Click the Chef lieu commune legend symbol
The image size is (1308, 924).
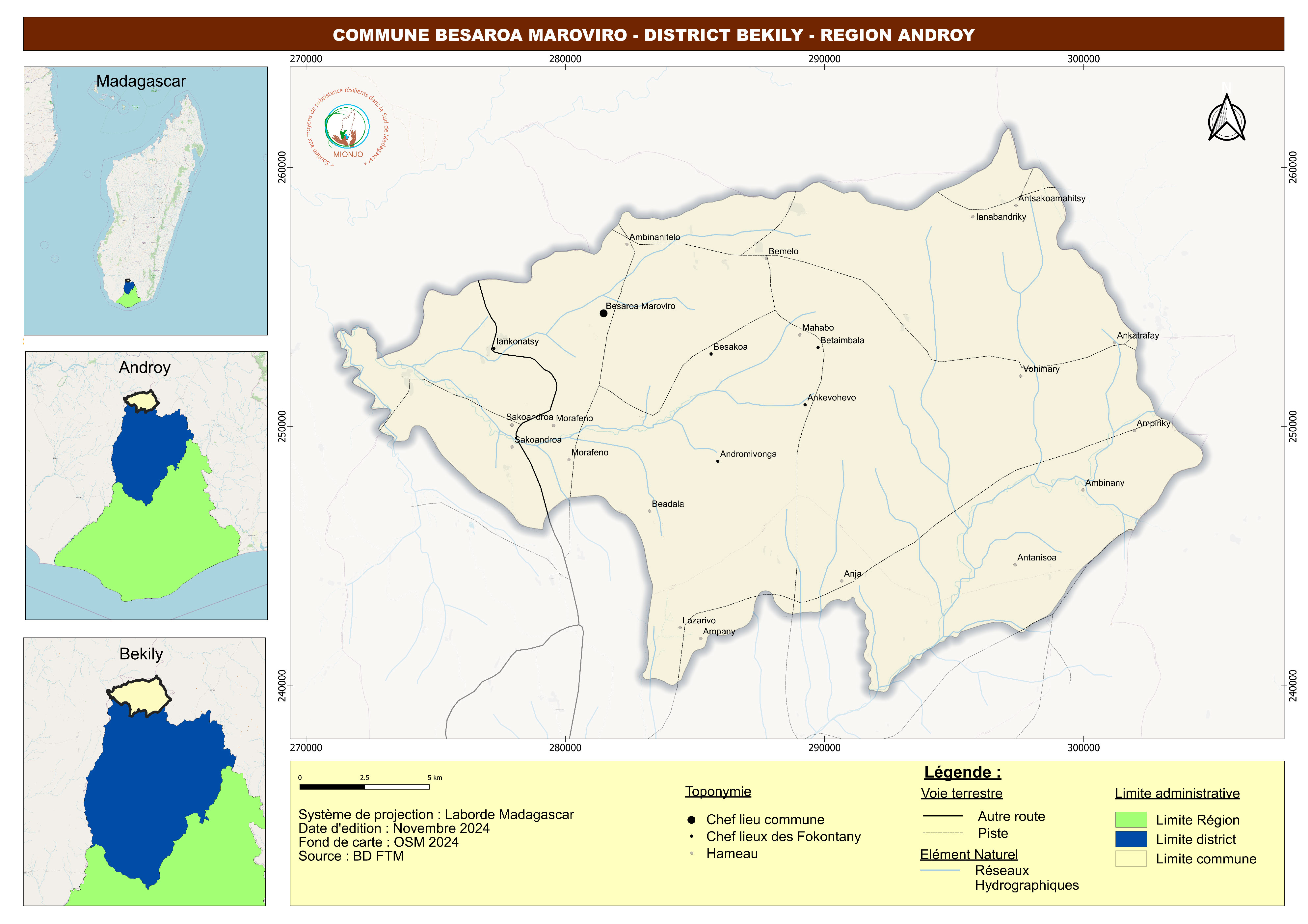tap(691, 820)
